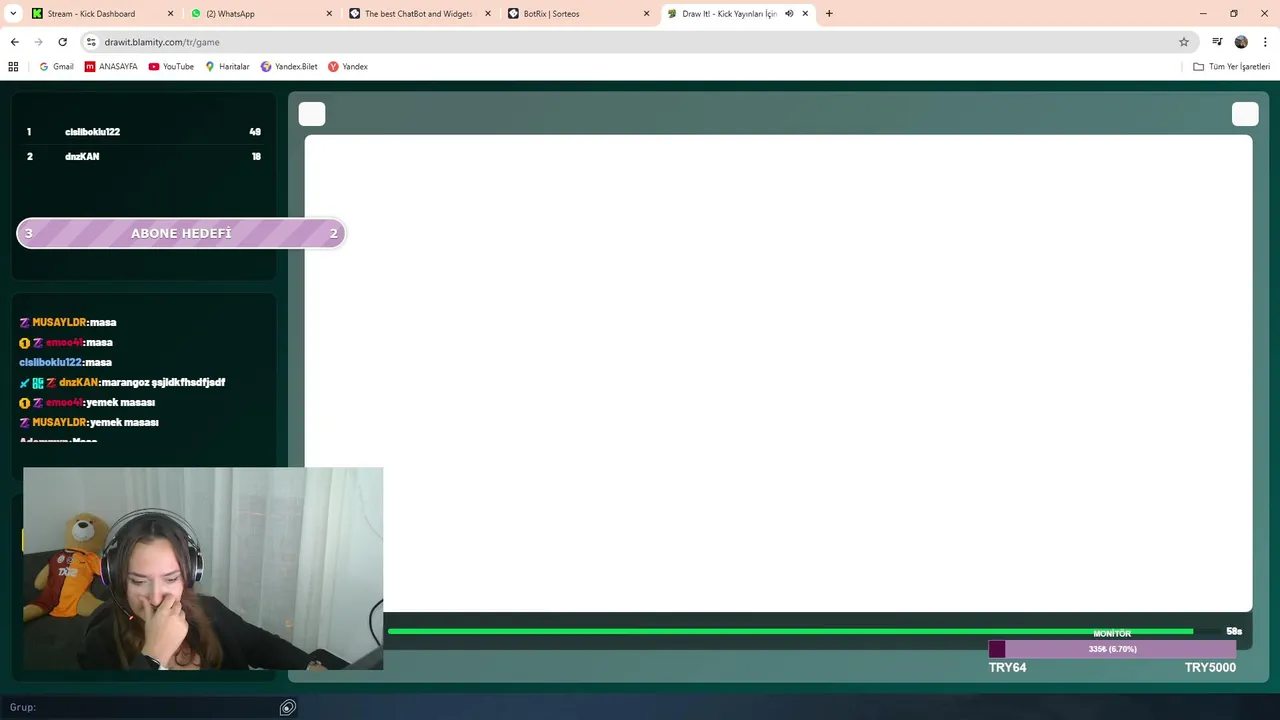Open the Gmail bookmark
The image size is (1280, 720).
pos(56,67)
